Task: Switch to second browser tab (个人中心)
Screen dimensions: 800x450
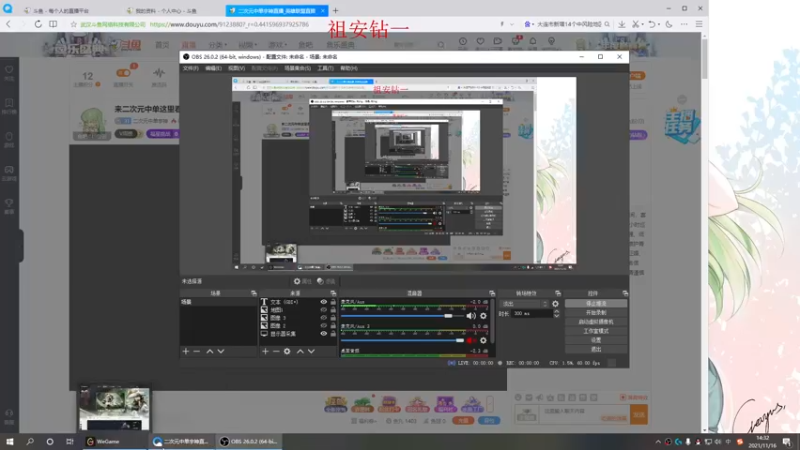Action: 166,10
